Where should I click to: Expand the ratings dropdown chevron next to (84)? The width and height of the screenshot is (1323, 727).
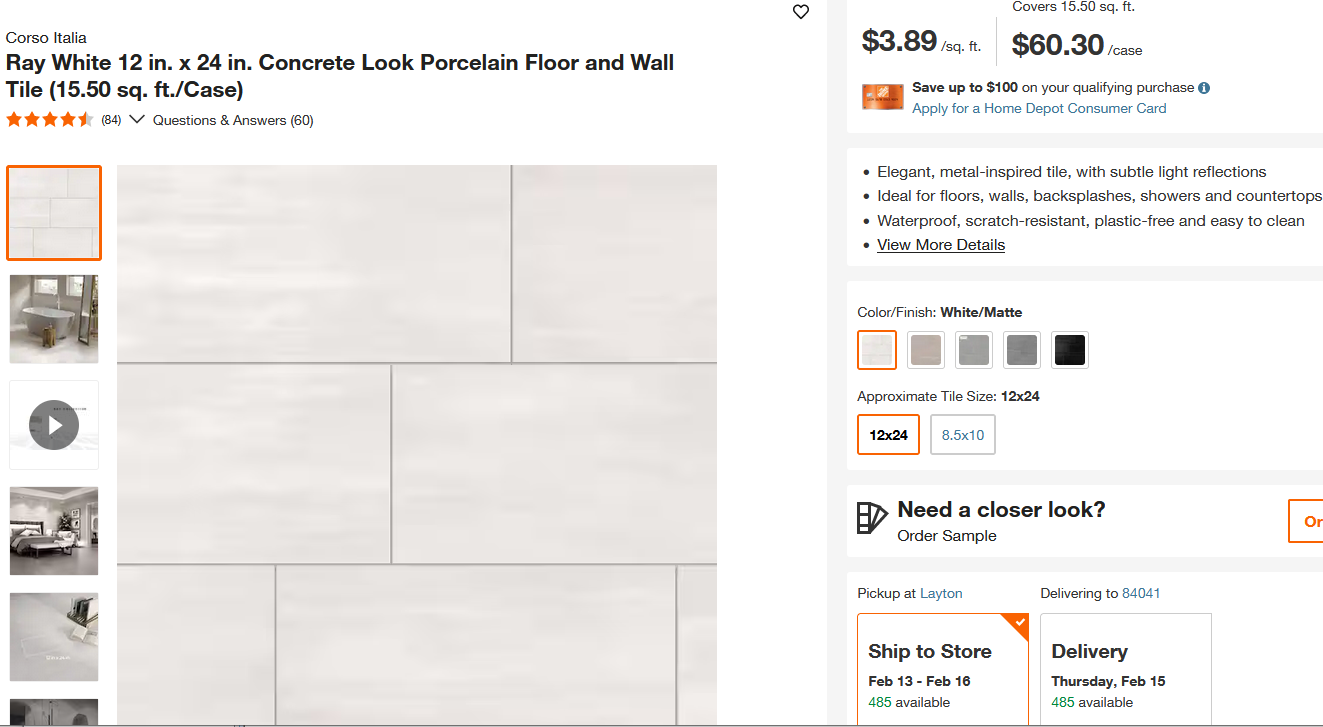click(137, 120)
